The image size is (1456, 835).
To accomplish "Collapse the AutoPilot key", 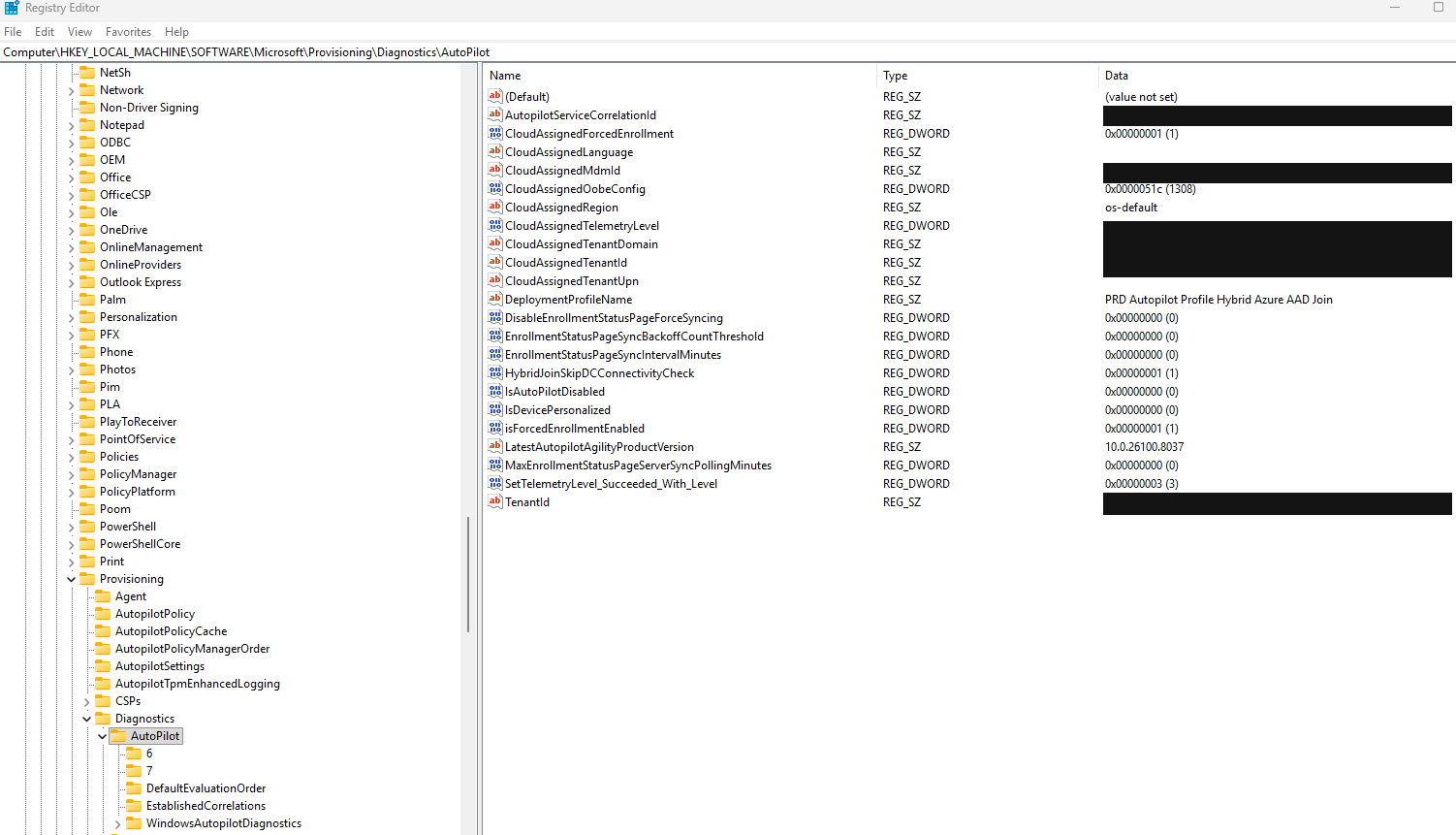I will coord(103,736).
